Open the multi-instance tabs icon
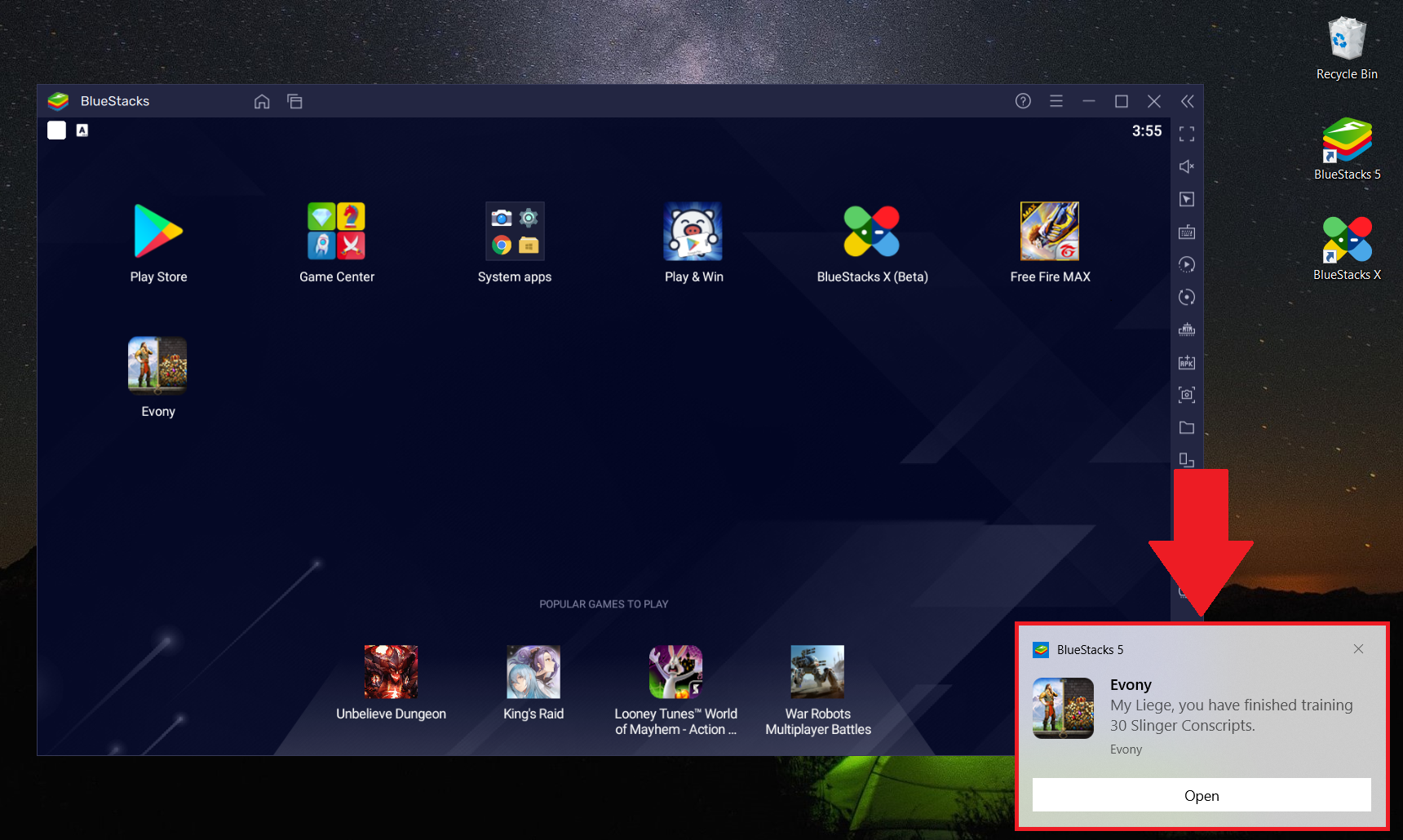The image size is (1403, 840). click(x=294, y=101)
